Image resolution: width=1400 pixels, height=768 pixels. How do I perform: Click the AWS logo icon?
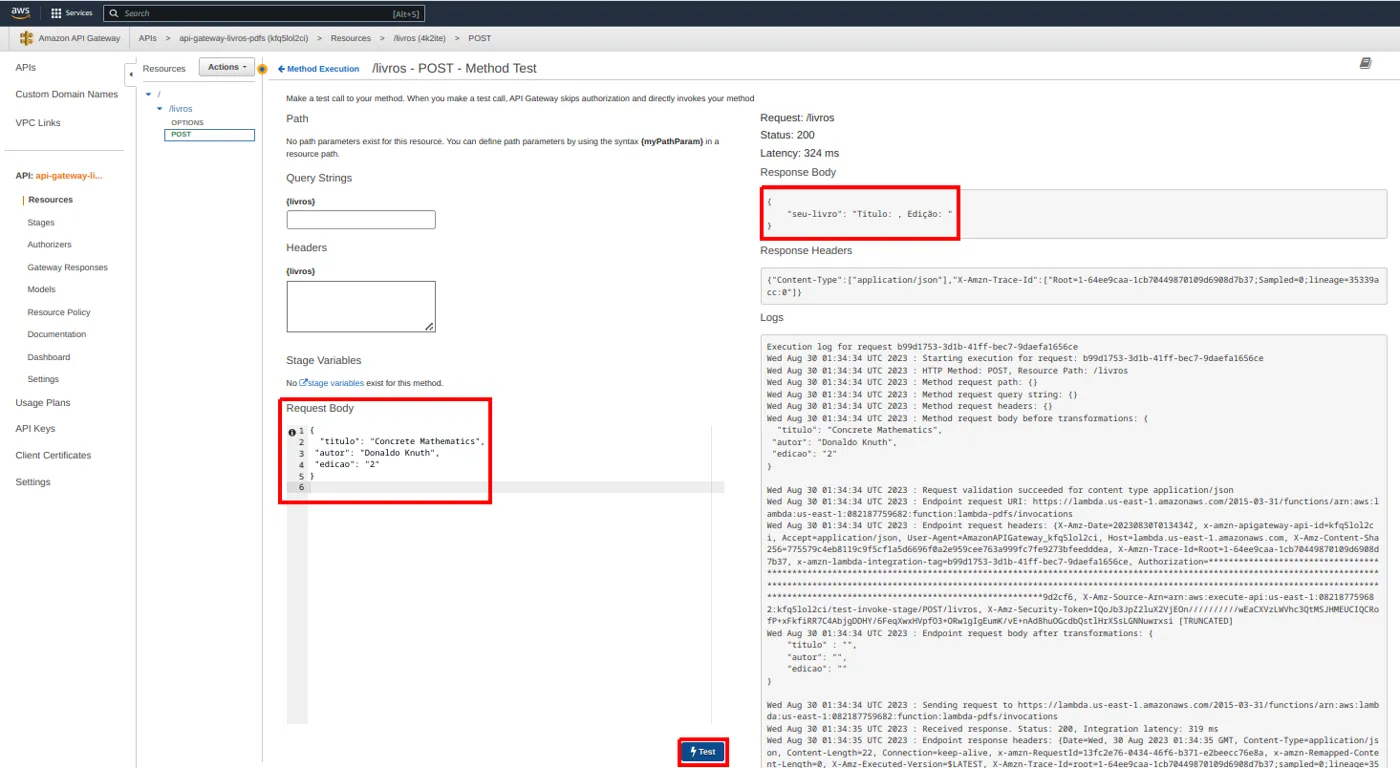(x=21, y=13)
